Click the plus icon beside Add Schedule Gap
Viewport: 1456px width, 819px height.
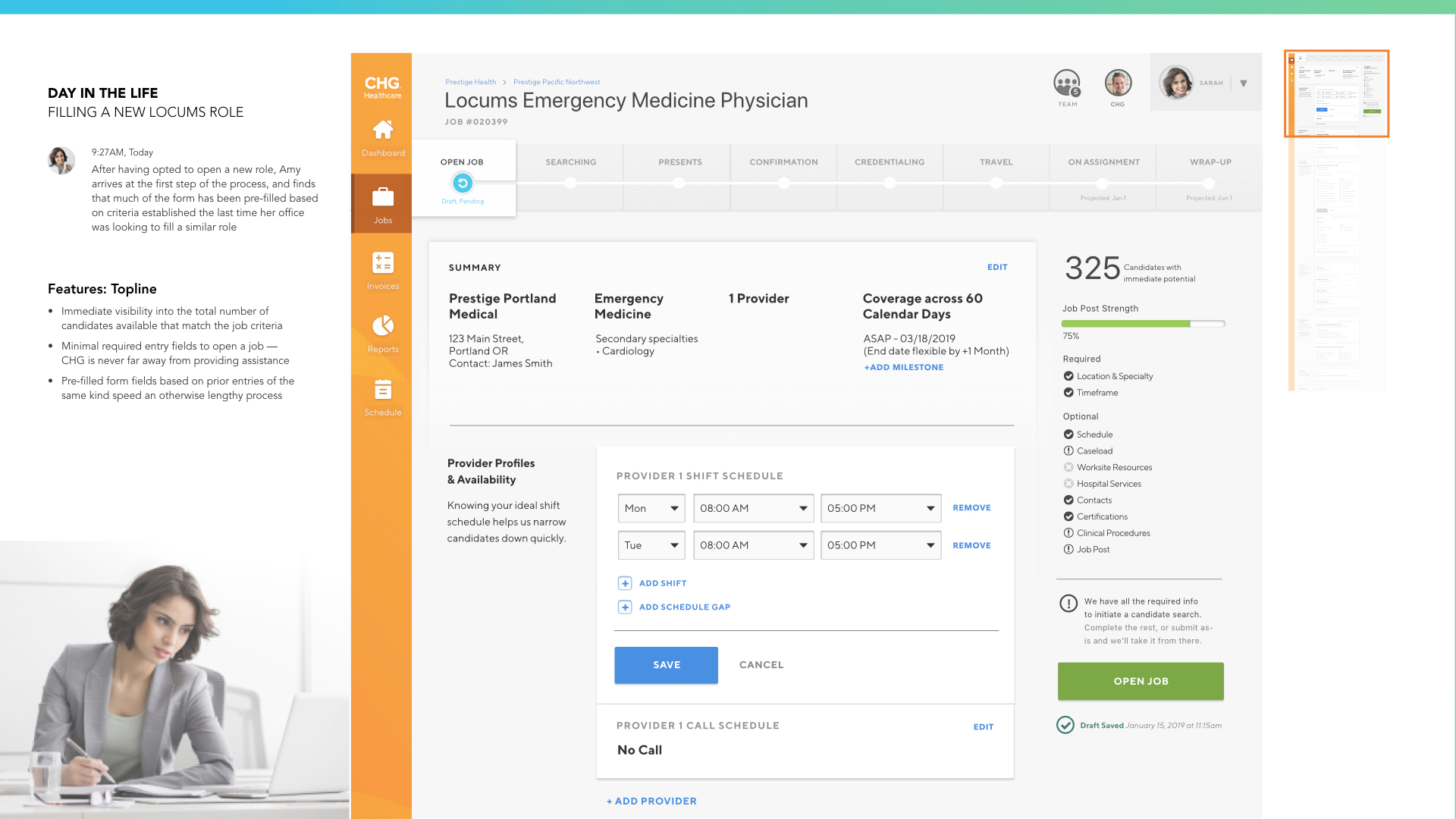(625, 607)
